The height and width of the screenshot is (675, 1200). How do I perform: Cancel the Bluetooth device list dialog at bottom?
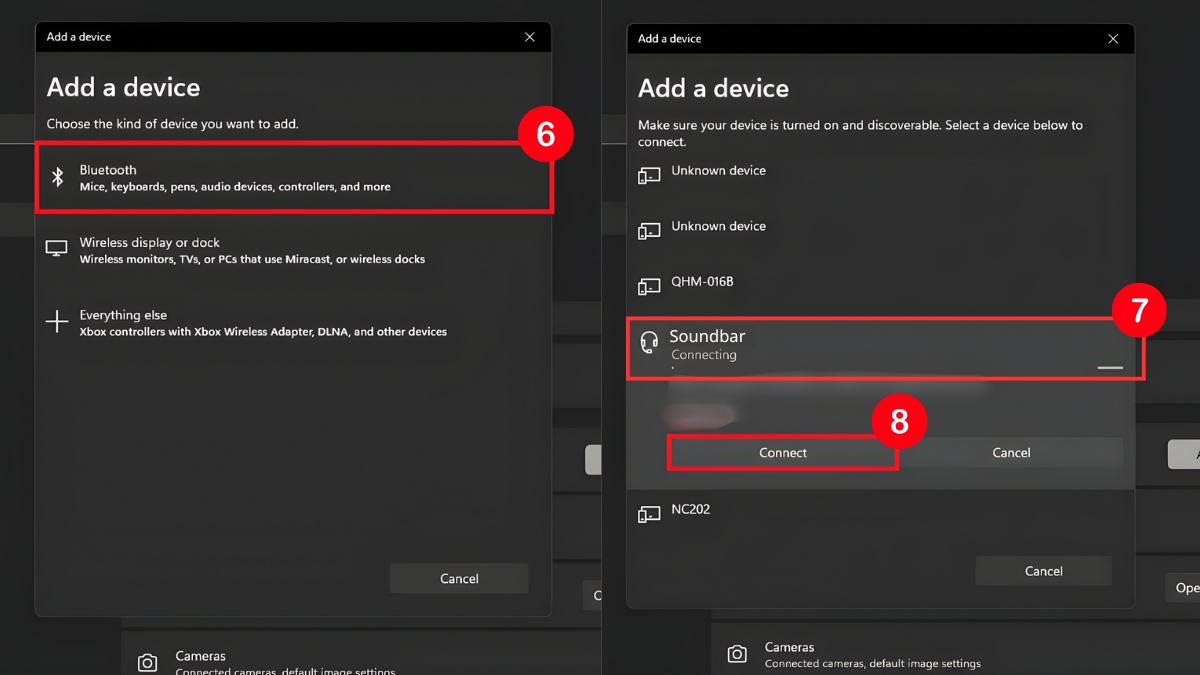pyautogui.click(x=1043, y=571)
